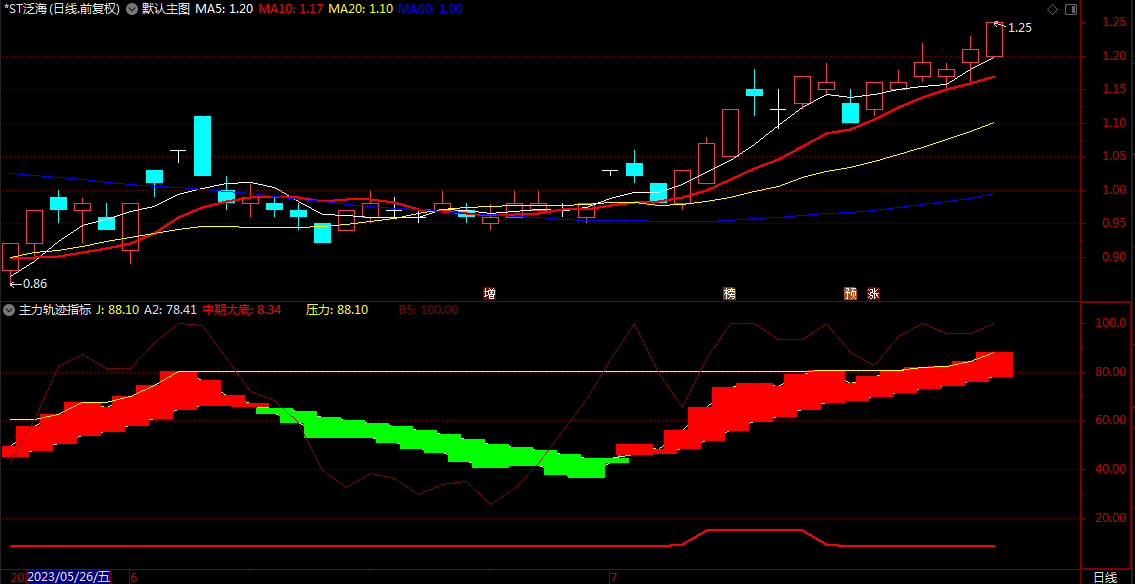The image size is (1135, 584).
Task: Click the 中期大底: 8.34 value
Action: 242,310
